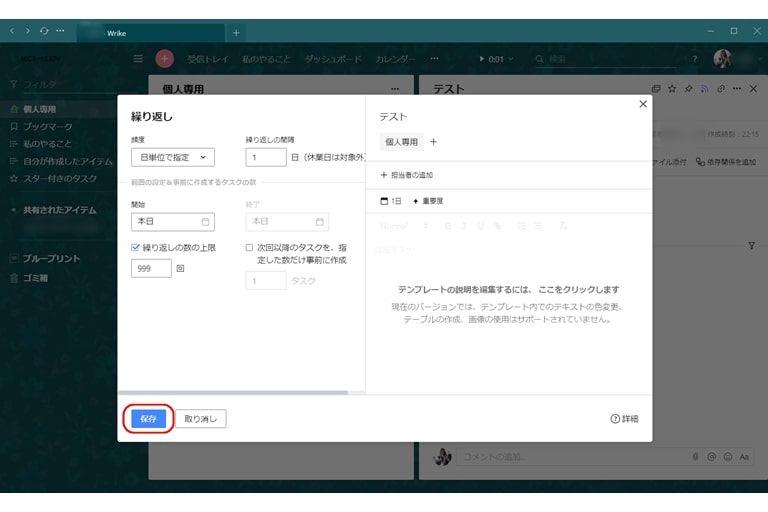Open テスト task in new window icon
The width and height of the screenshot is (768, 512).
tap(656, 89)
